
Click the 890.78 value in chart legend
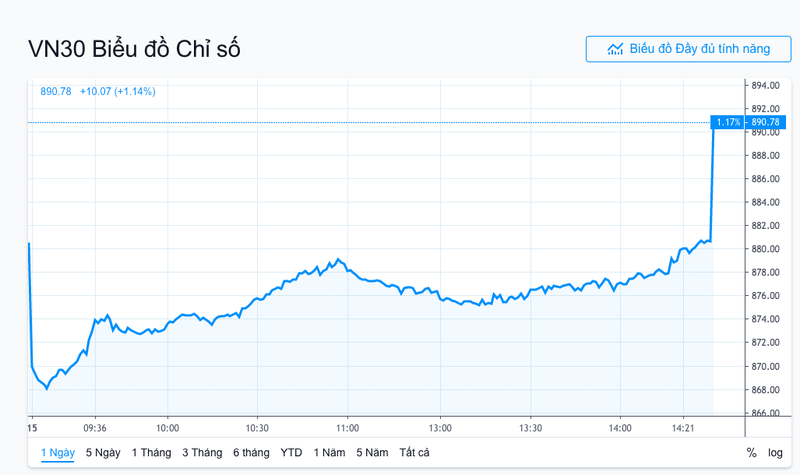point(55,92)
